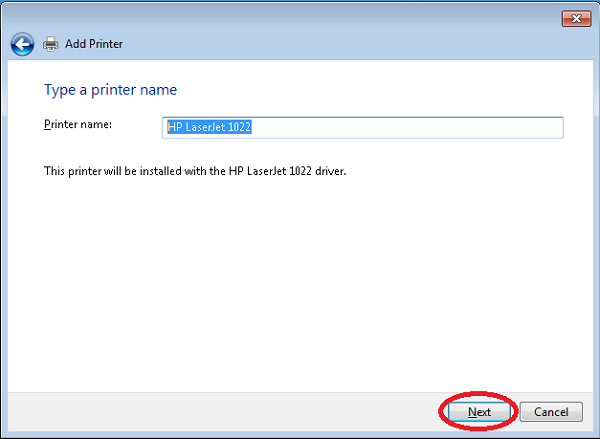
Task: Click the 'Printer name:' label
Action: [78, 124]
